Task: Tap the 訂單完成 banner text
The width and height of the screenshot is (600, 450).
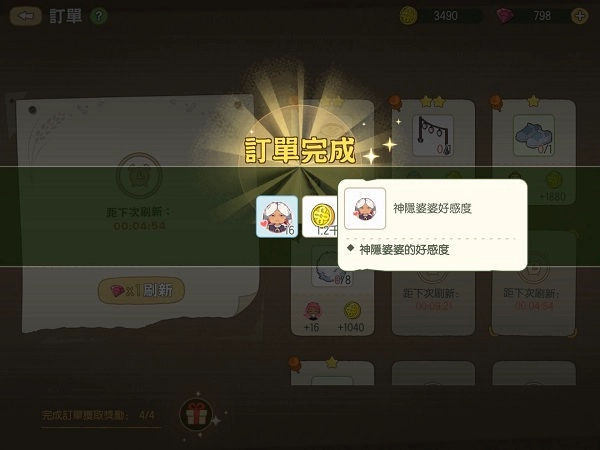Action: tap(300, 150)
